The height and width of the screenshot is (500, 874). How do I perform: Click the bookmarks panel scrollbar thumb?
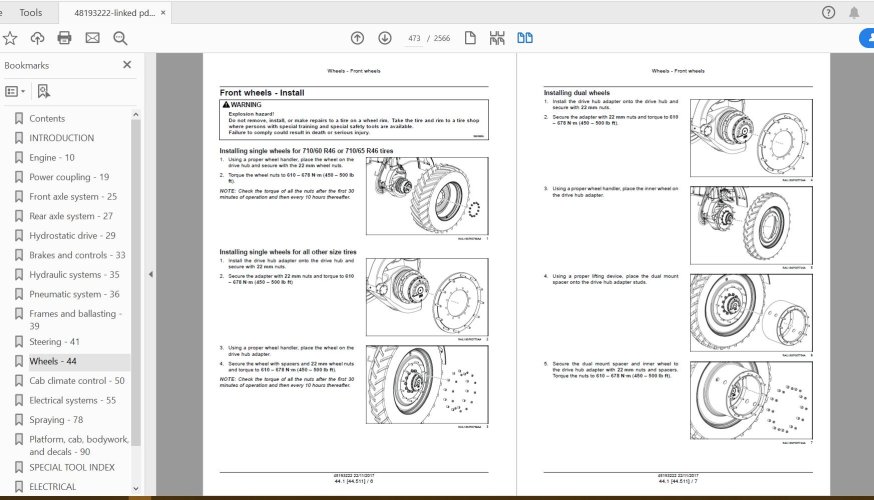[x=135, y=281]
